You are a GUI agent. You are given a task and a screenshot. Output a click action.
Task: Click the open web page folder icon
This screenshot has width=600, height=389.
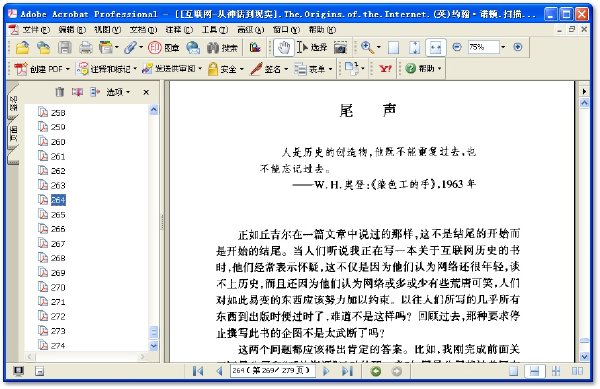(x=43, y=47)
